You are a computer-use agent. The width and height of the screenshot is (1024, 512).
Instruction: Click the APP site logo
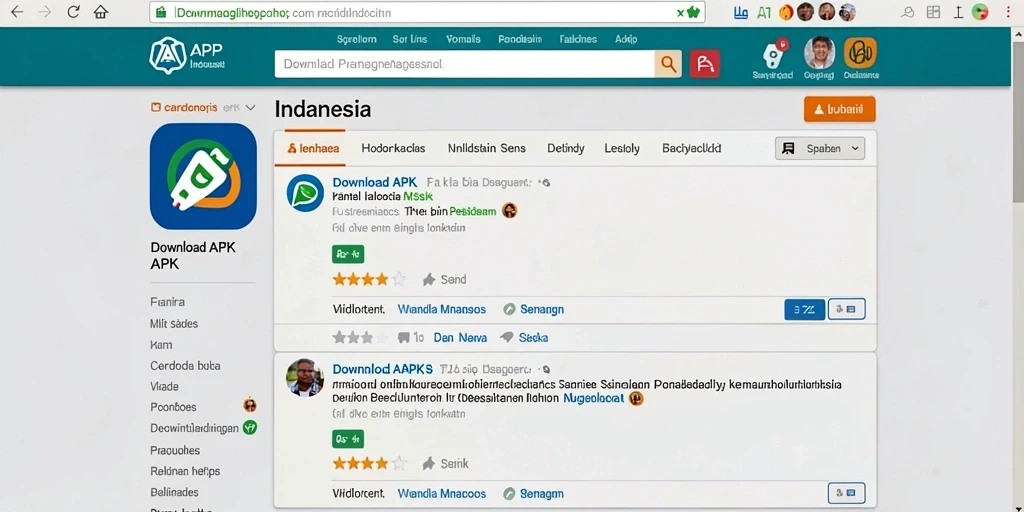pyautogui.click(x=187, y=56)
